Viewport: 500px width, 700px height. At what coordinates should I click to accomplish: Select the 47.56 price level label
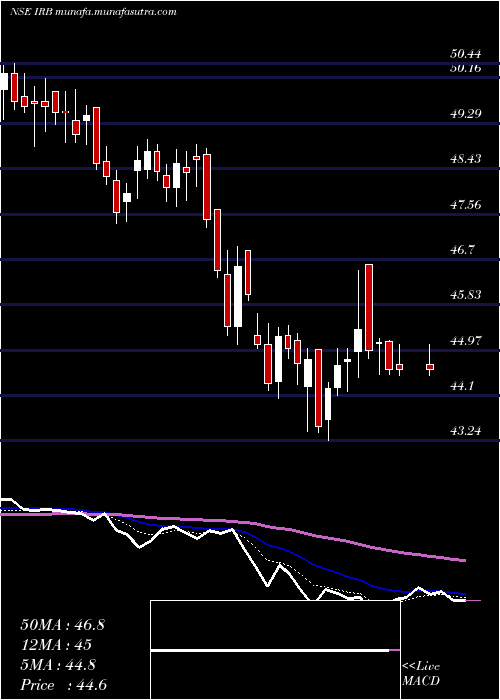click(466, 204)
